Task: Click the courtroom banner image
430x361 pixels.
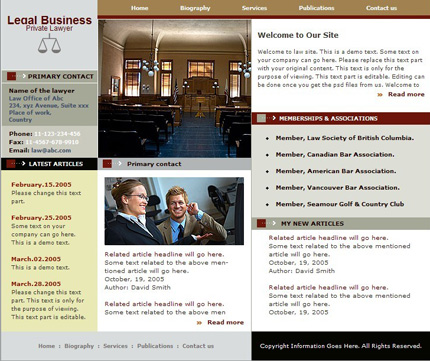Action: coord(175,89)
